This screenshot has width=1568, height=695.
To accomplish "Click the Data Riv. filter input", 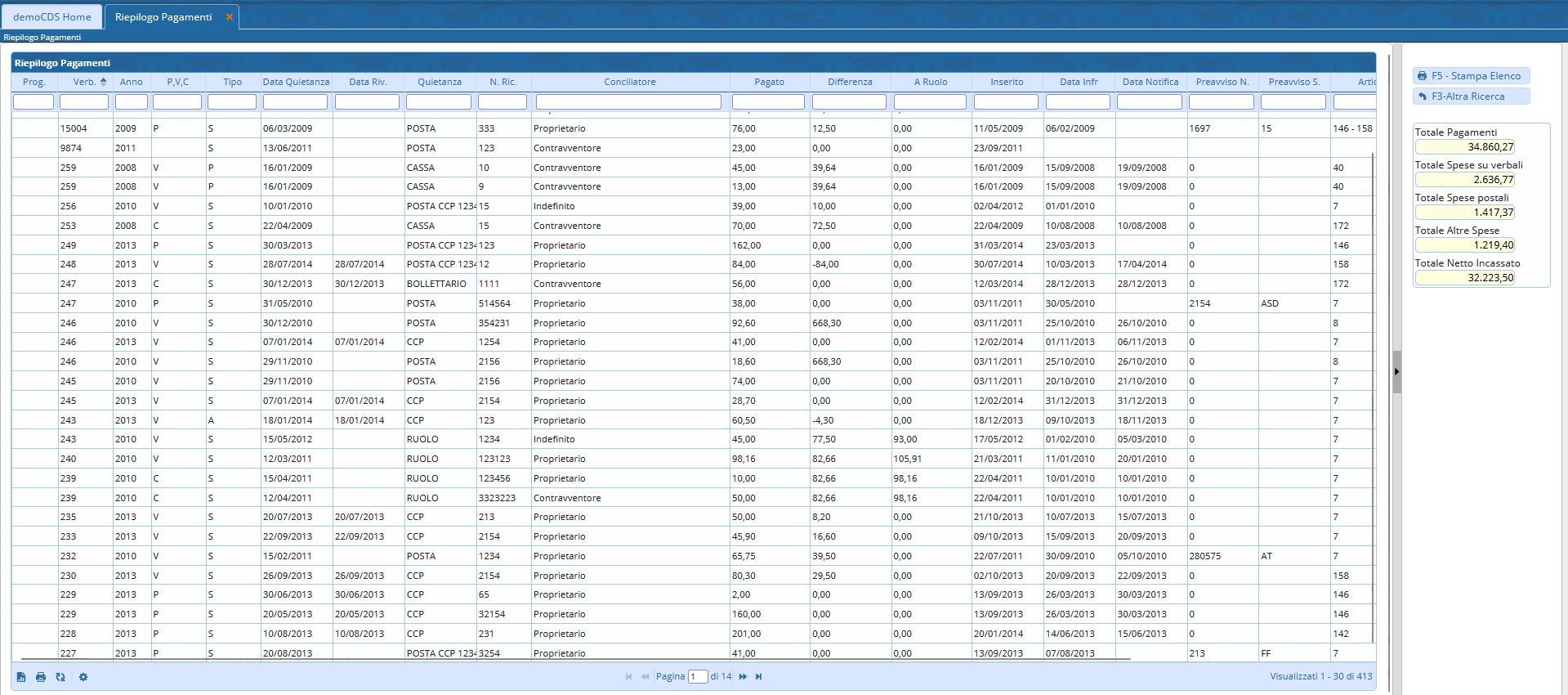I will click(x=367, y=102).
